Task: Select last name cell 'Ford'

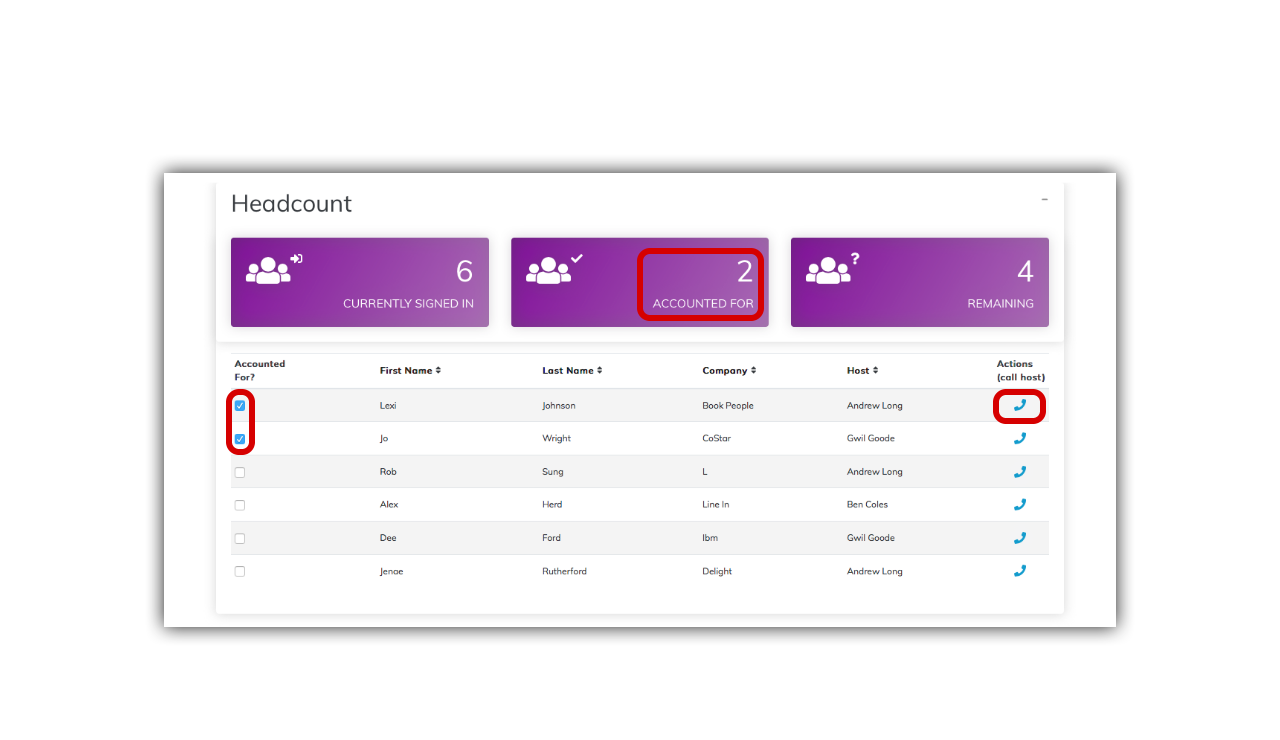Action: click(x=551, y=538)
